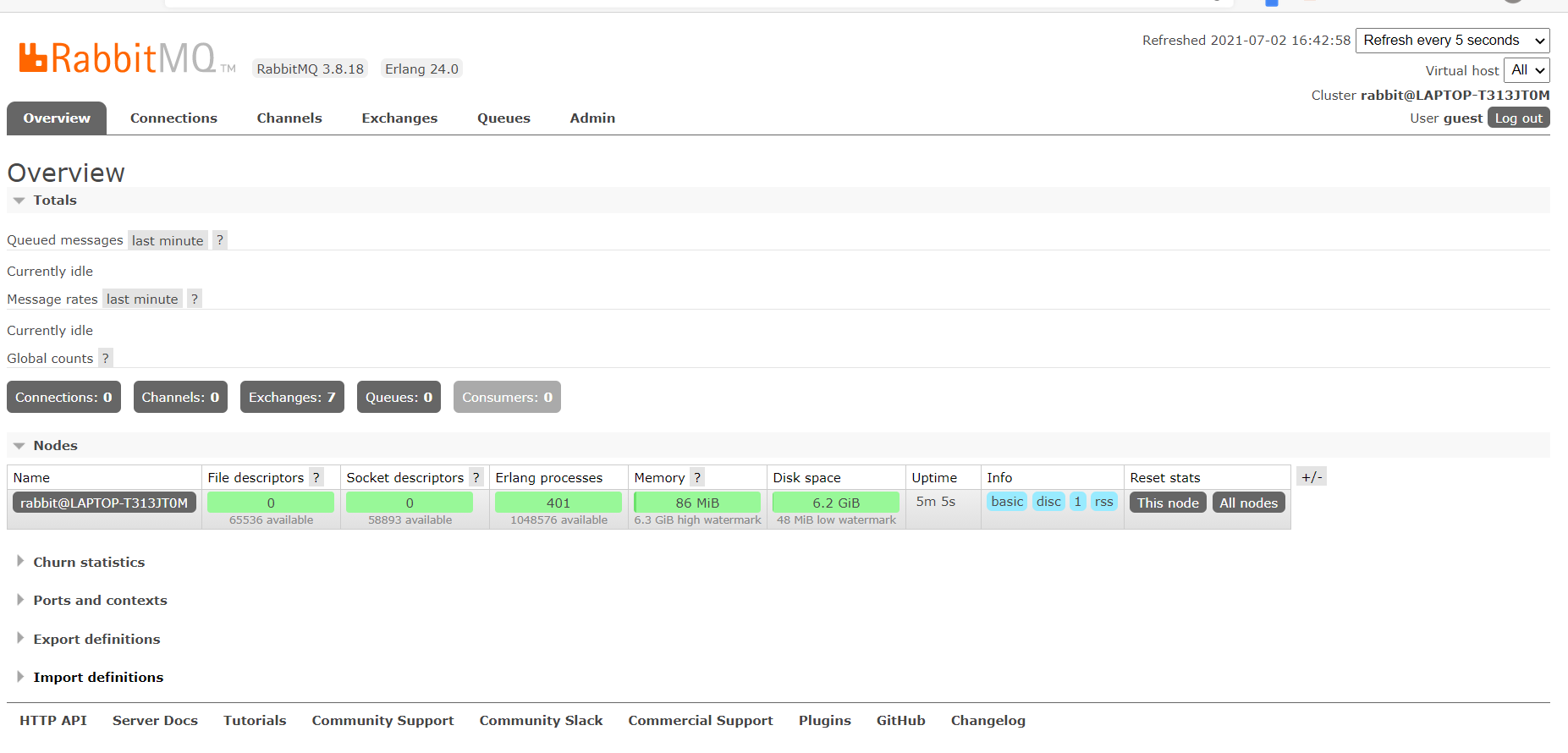Click the Consumers: 0 count badge

point(507,397)
